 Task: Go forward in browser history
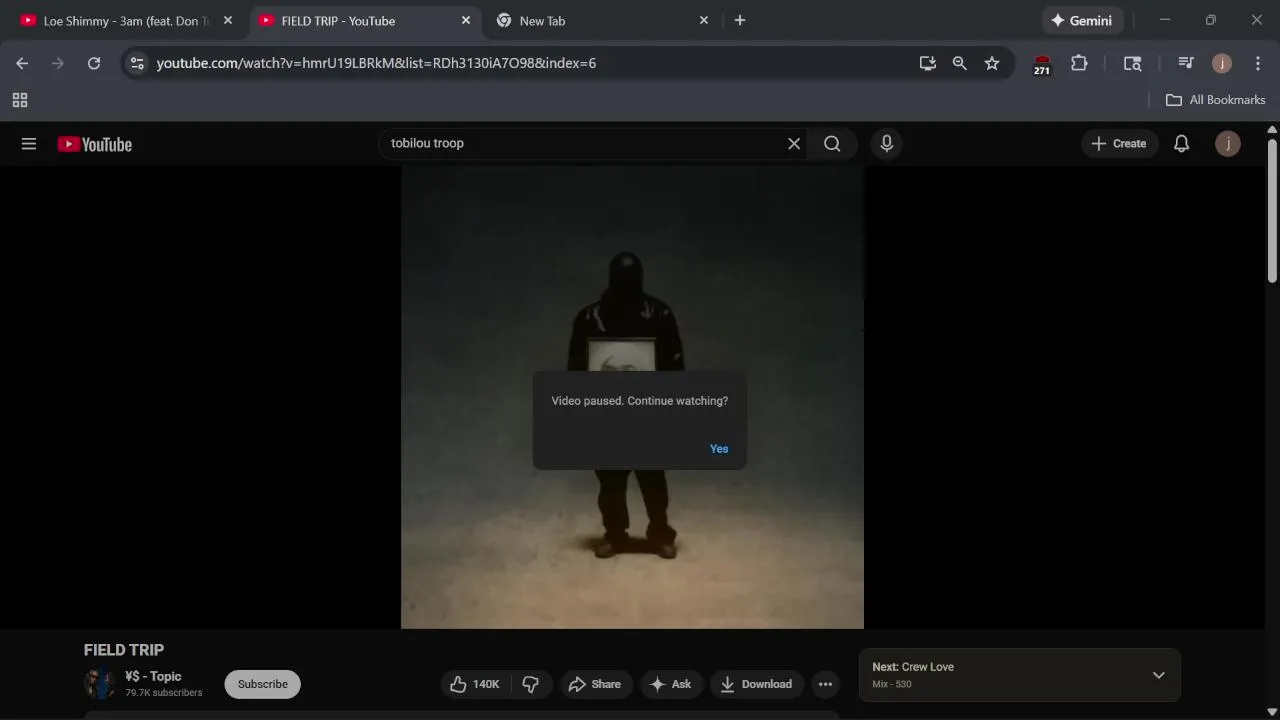click(x=58, y=63)
